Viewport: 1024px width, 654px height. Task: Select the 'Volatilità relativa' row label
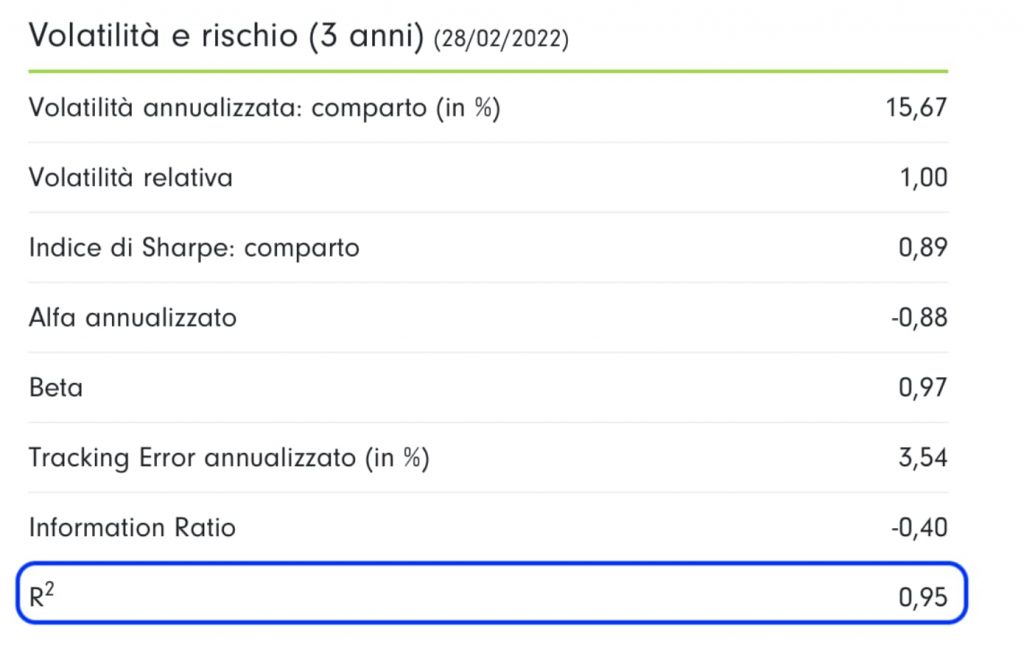coord(131,178)
